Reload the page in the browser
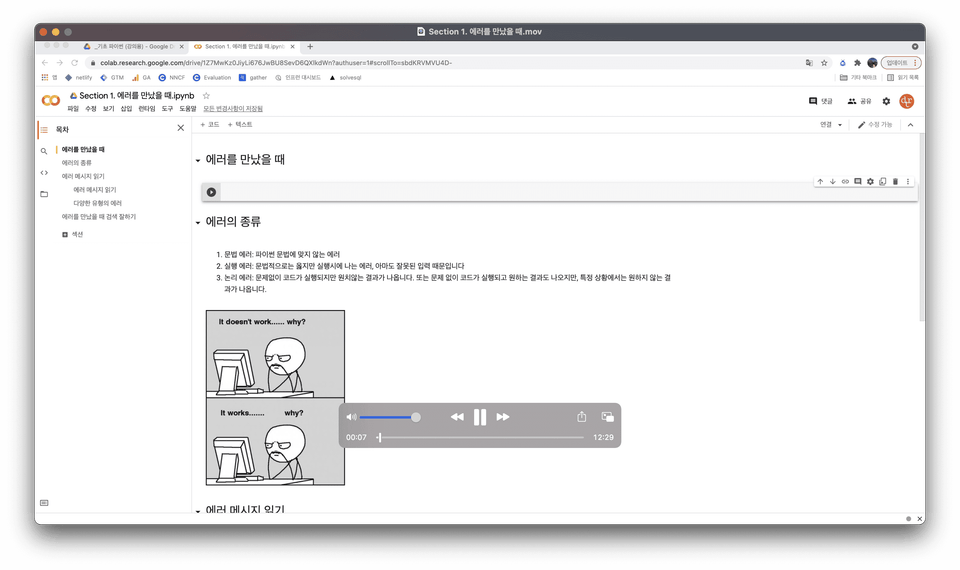Viewport: 960px width, 570px height. coord(75,62)
